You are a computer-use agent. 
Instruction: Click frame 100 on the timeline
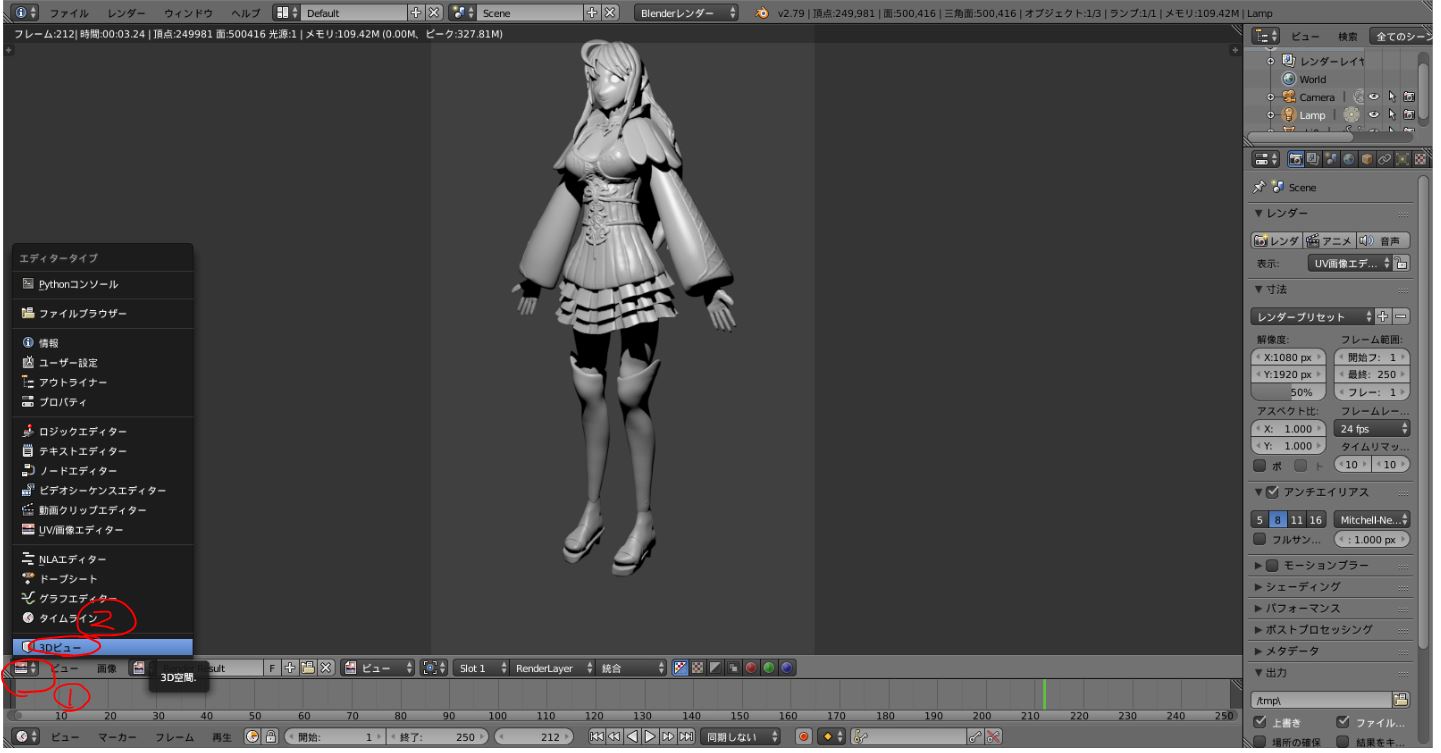[497, 695]
